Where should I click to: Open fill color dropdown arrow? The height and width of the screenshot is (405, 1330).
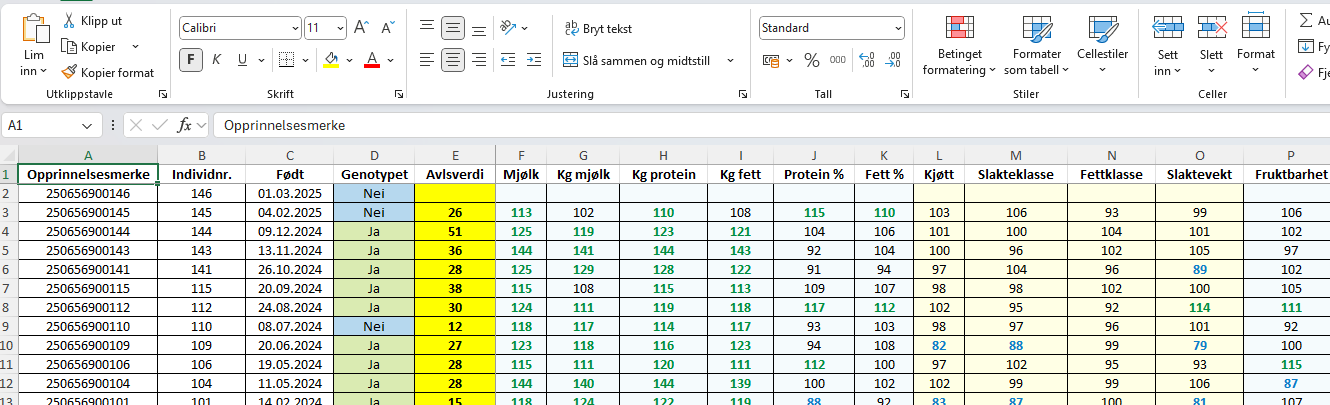pos(350,60)
